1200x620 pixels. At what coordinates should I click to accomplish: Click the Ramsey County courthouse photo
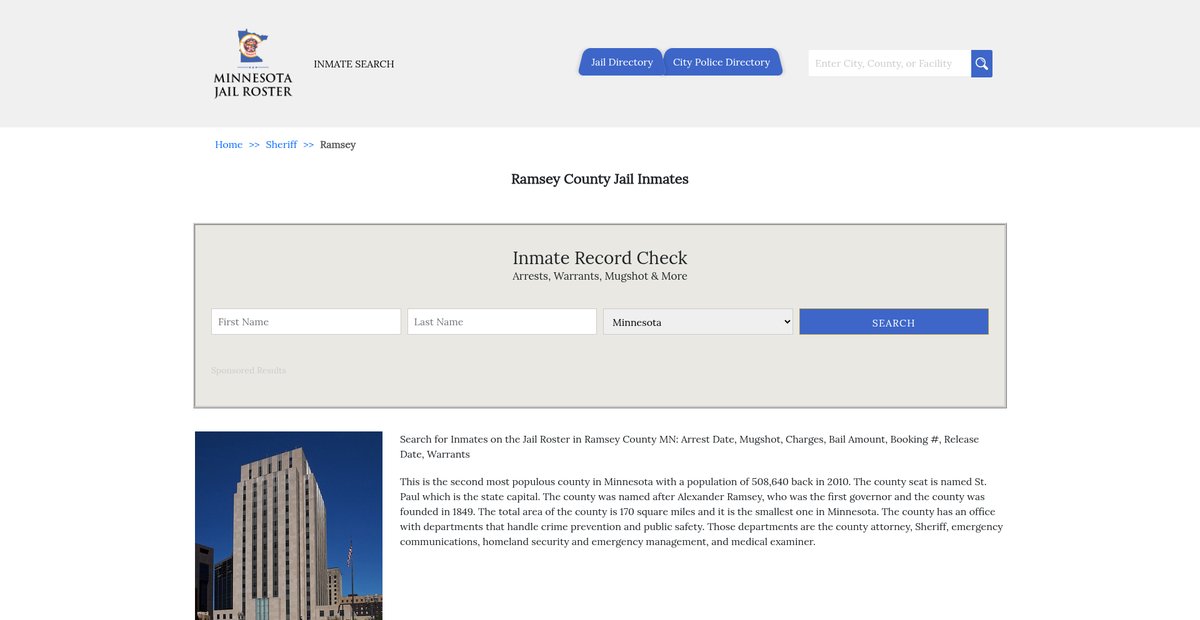pos(289,525)
